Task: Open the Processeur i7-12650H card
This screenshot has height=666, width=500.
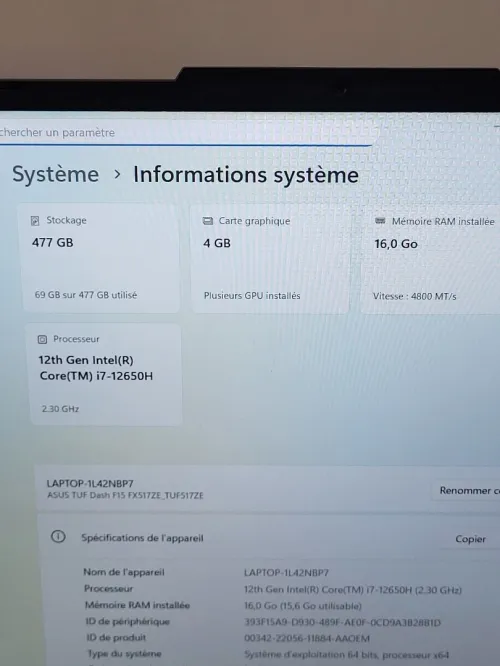Action: [x=106, y=374]
